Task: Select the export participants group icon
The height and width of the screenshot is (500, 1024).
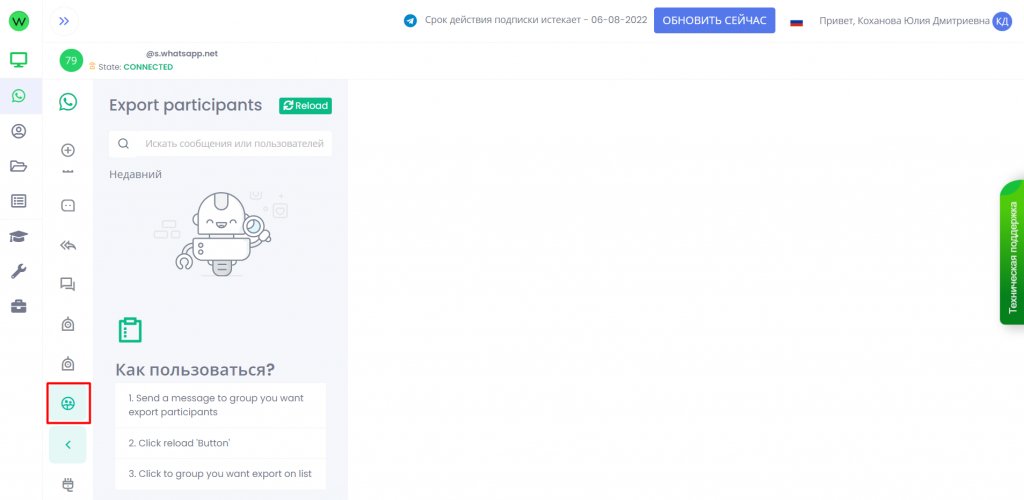Action: pyautogui.click(x=68, y=403)
